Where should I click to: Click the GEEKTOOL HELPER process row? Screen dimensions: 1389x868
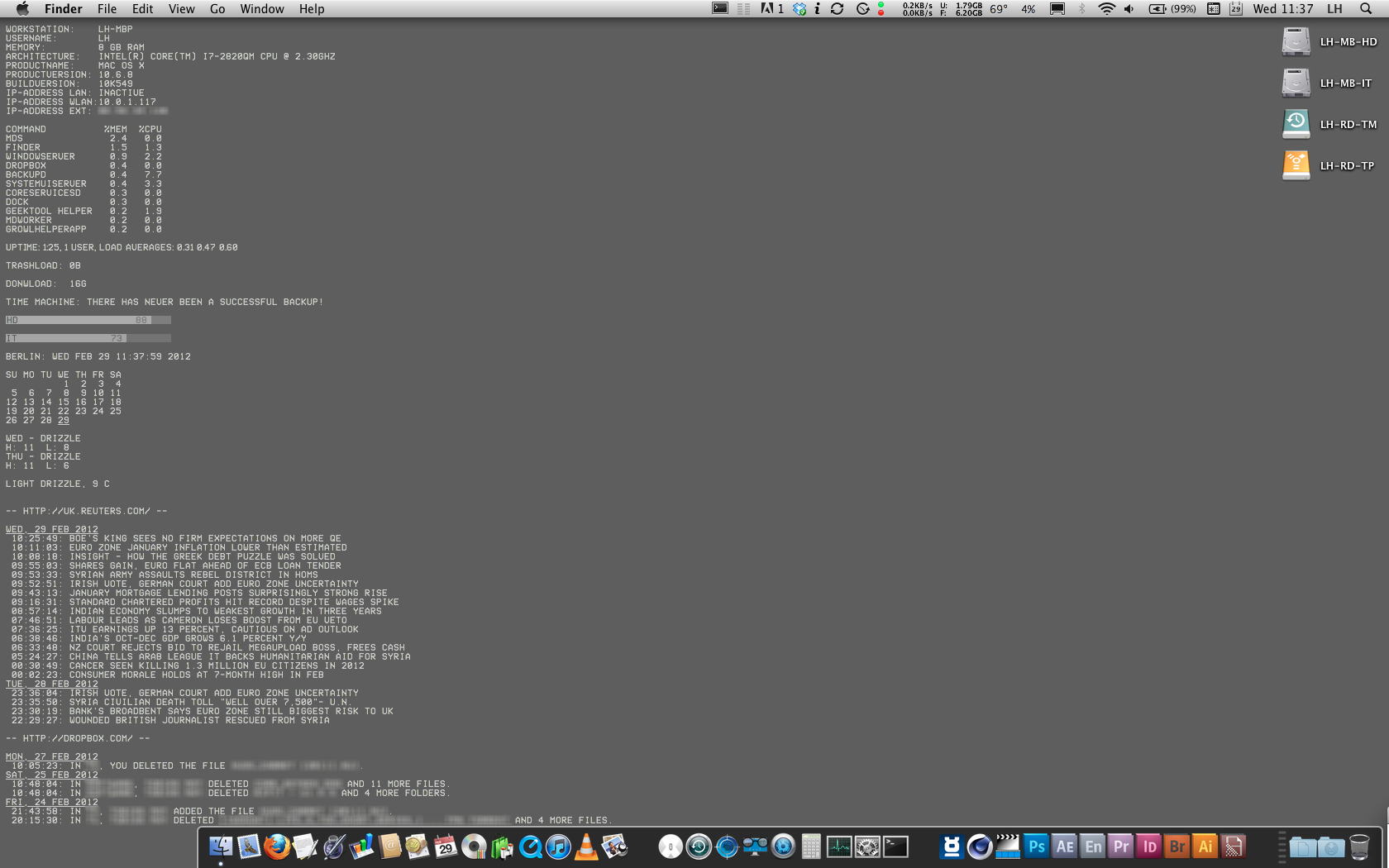pyautogui.click(x=84, y=211)
